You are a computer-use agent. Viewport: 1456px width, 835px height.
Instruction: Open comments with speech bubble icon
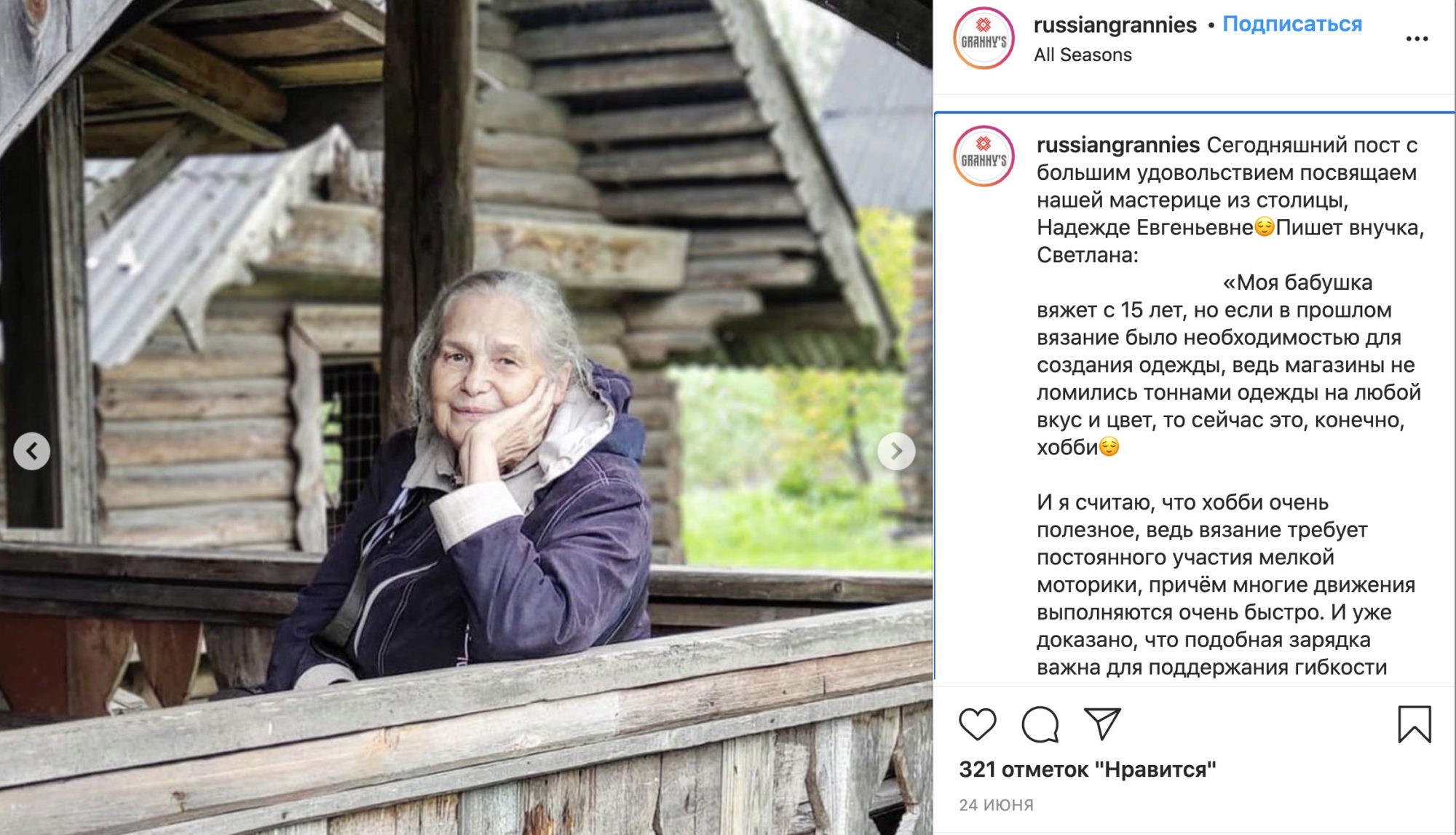[1040, 724]
